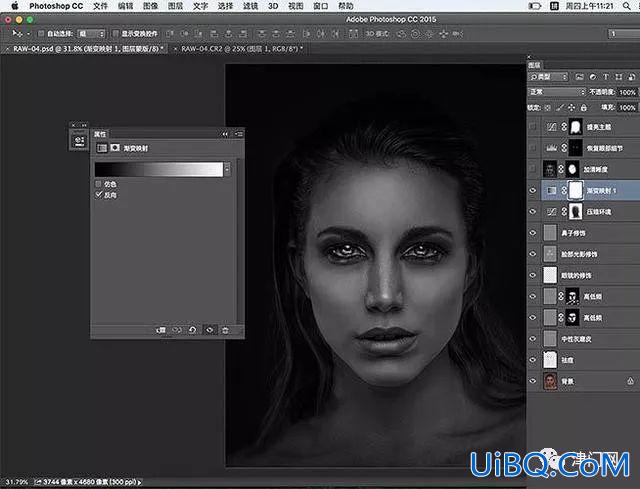Open the Move tool preset arrow
640x489 pixels.
[x=28, y=33]
